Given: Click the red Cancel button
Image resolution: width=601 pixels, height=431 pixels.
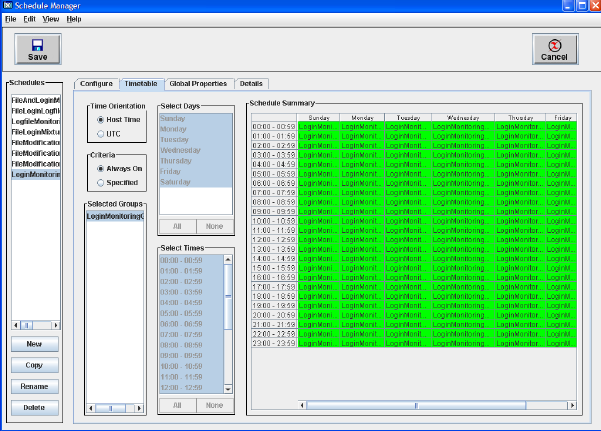Looking at the screenshot, I should tap(553, 49).
